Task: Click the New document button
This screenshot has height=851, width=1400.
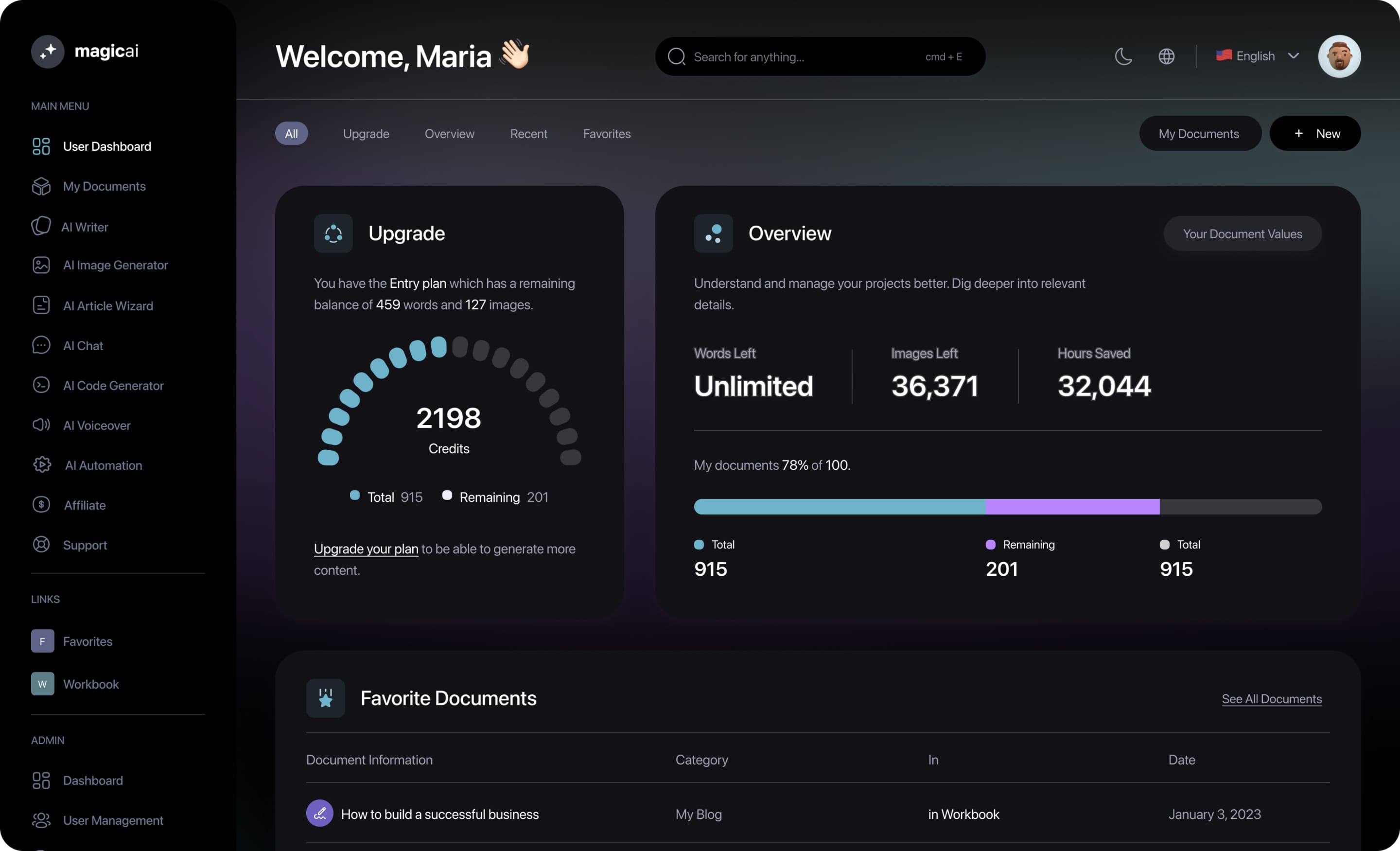Action: 1315,133
